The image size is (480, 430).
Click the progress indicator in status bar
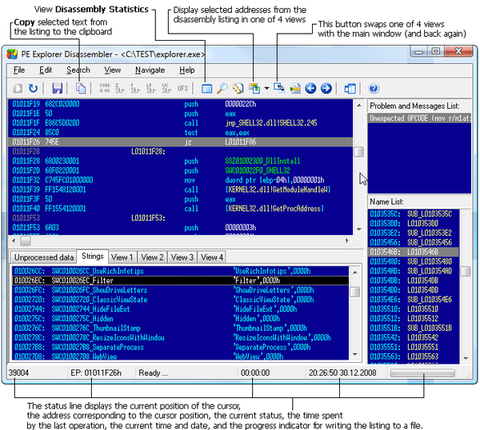pyautogui.click(x=422, y=373)
